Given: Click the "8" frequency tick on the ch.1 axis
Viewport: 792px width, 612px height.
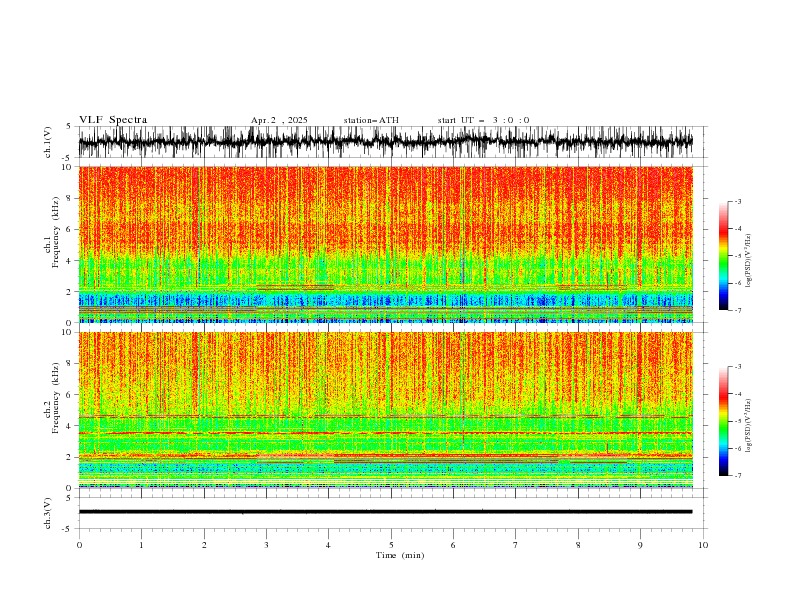Looking at the screenshot, I should point(70,198).
